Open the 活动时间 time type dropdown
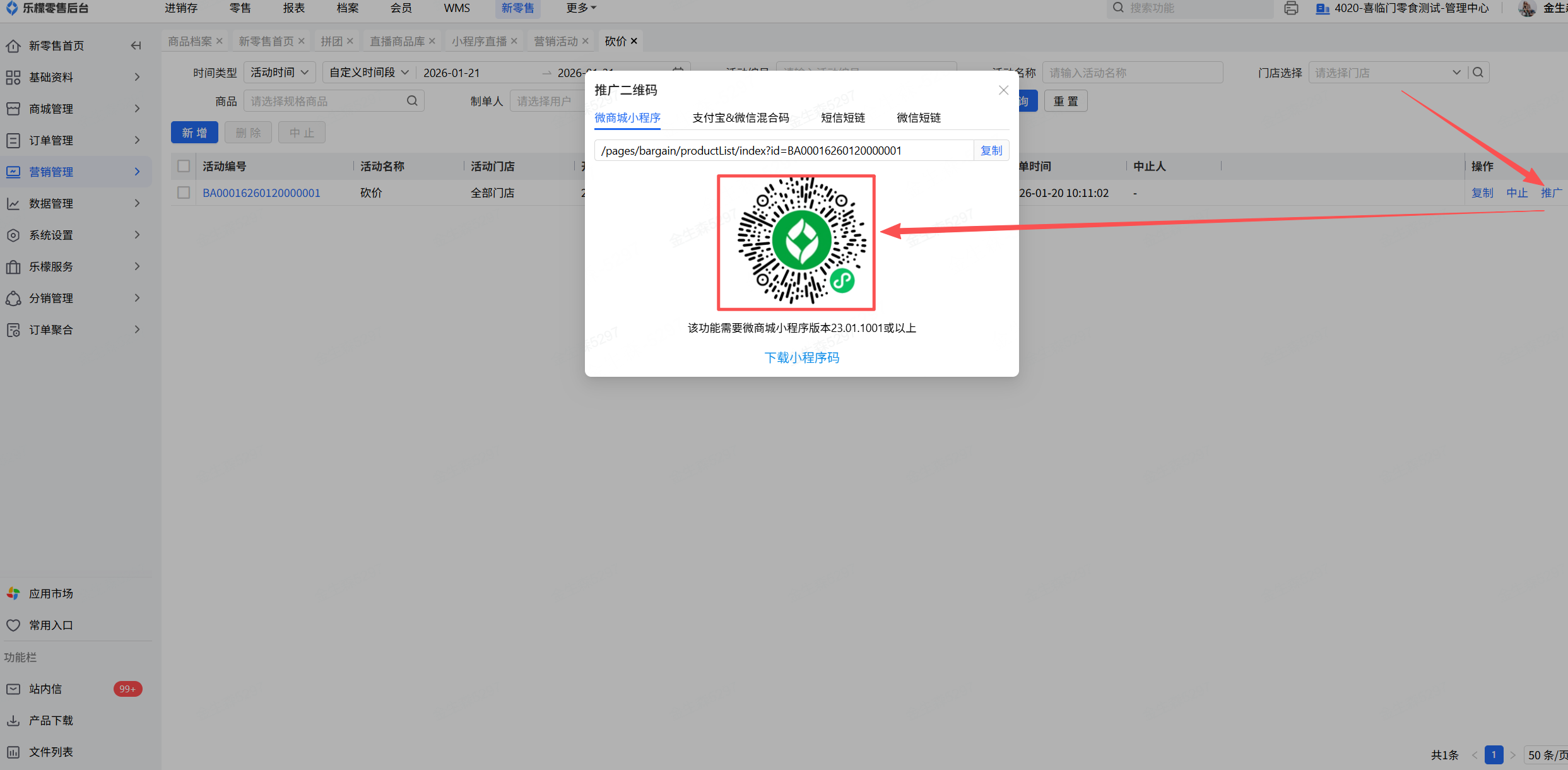This screenshot has height=770, width=1568. click(x=279, y=73)
